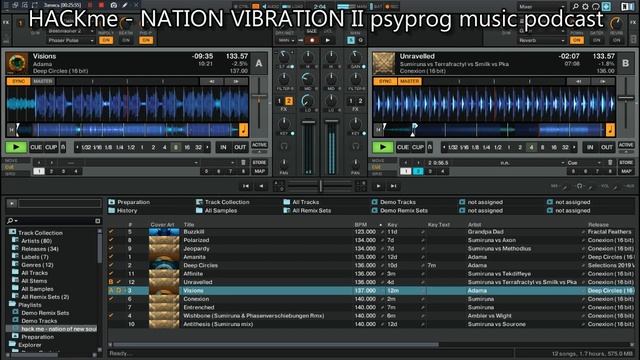This screenshot has width=640, height=360.
Task: Toggle FX unit 1 on channel B
Action: [x=351, y=101]
